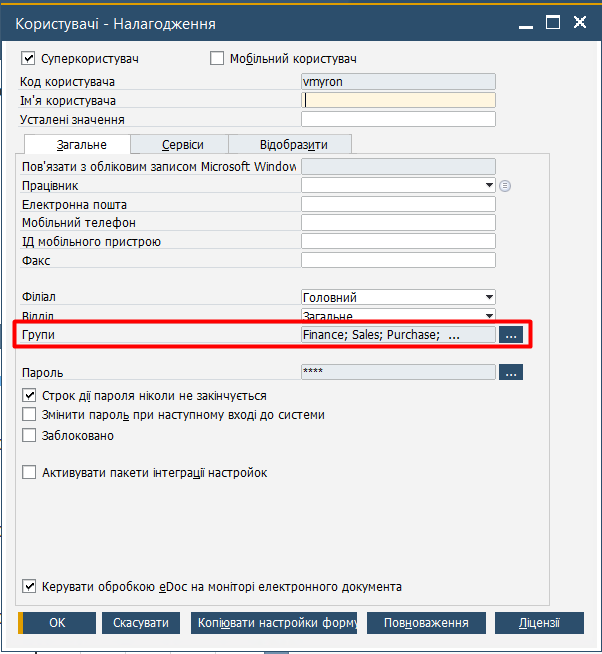Enable the Мобільний користувач checkbox

tap(217, 58)
